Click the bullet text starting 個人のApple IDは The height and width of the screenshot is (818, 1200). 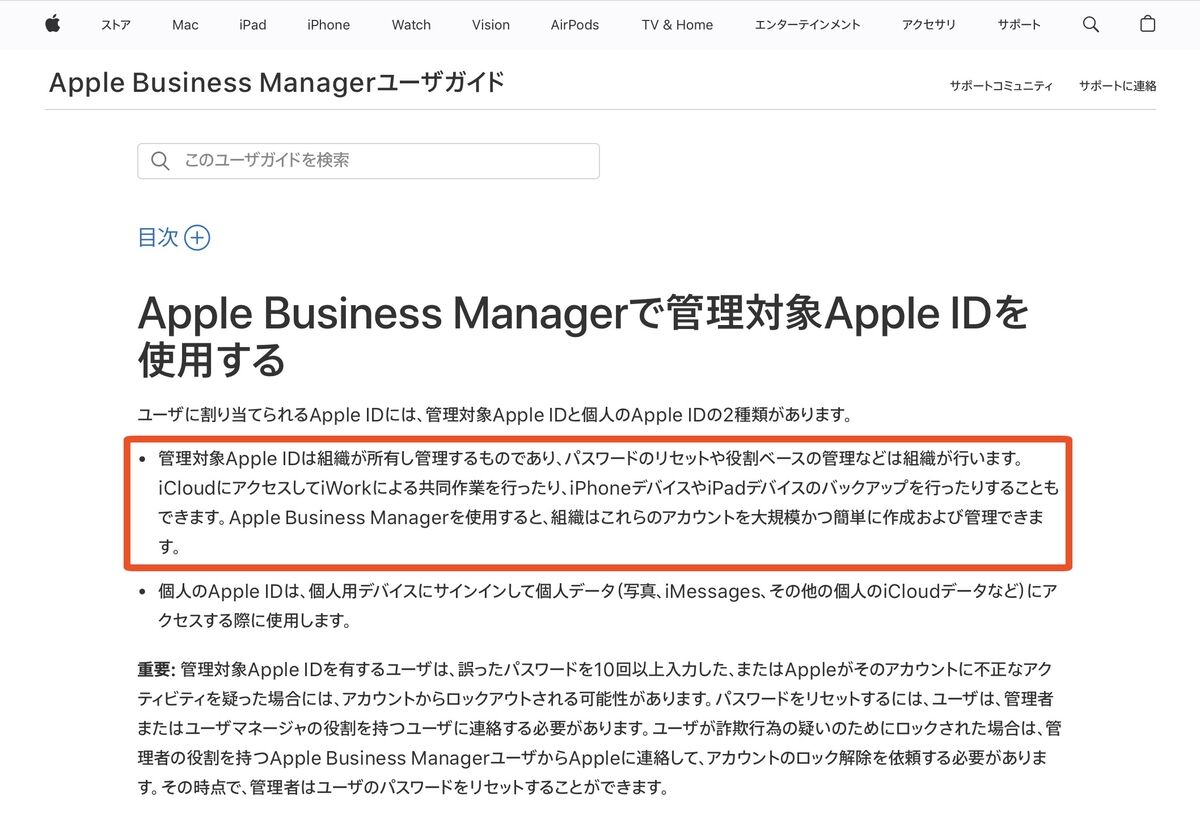[x=608, y=606]
